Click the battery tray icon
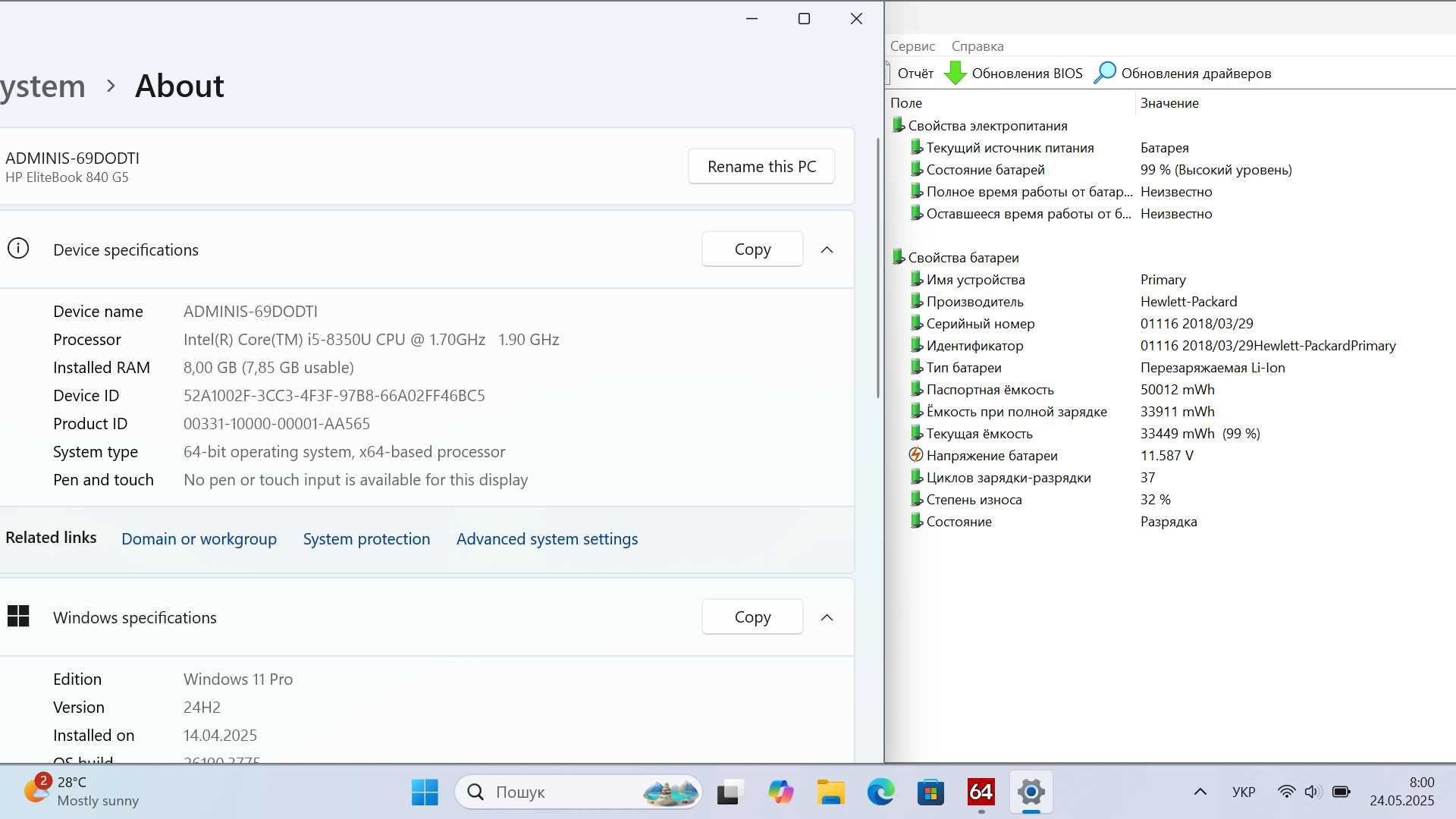Screen dimensions: 1456x819 tap(1341, 792)
